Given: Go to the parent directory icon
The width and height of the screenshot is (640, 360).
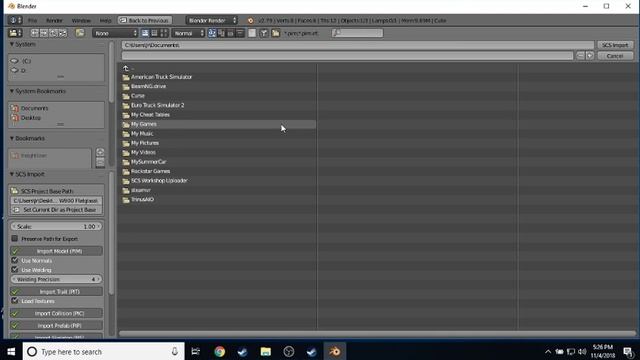Looking at the screenshot, I should pos(53,33).
